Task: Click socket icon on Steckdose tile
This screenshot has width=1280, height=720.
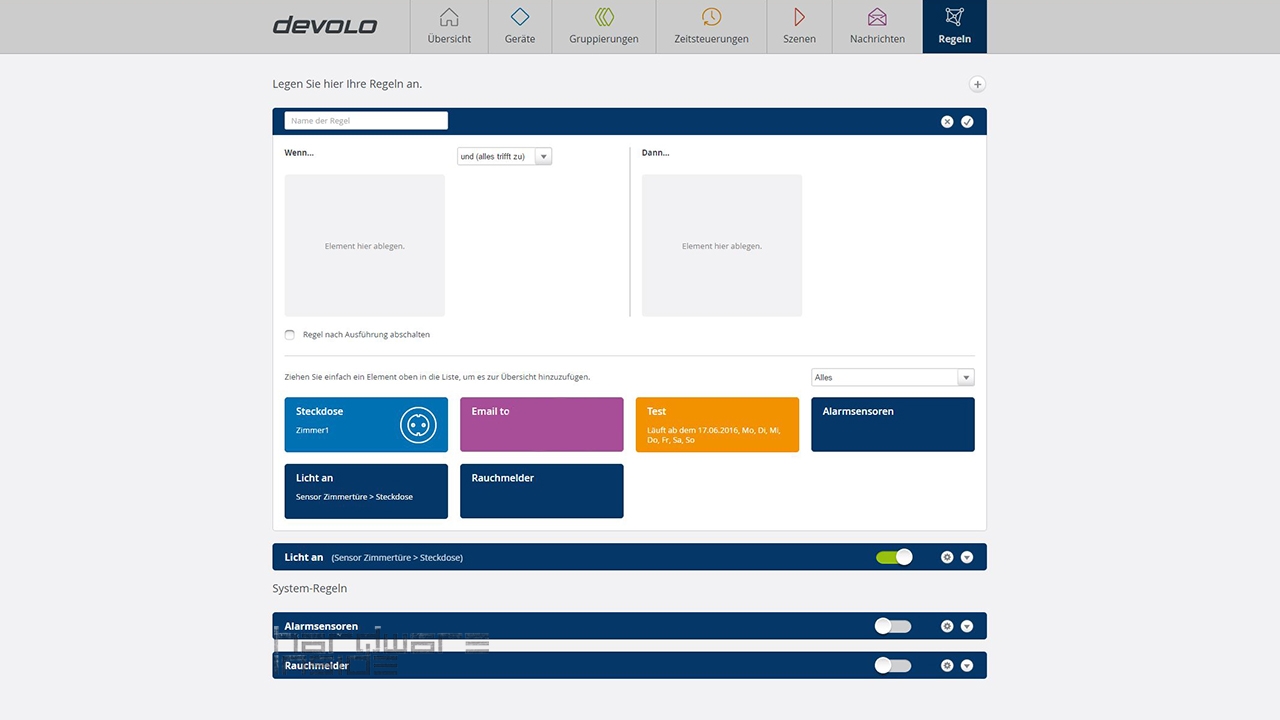Action: 418,425
